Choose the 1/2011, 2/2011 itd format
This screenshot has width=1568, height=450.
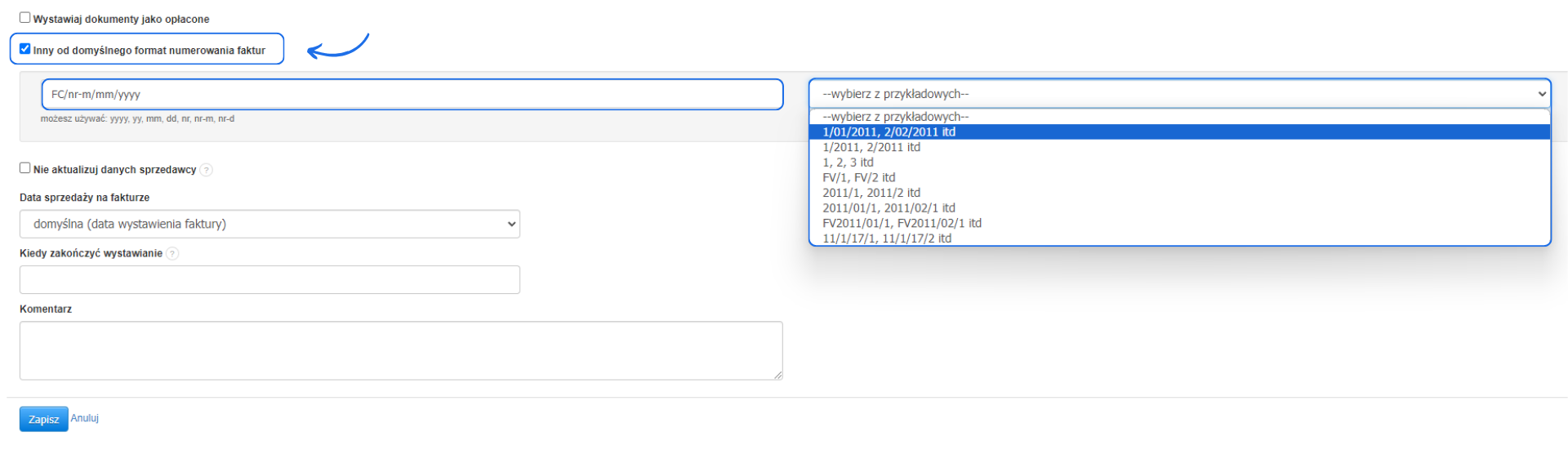[871, 148]
